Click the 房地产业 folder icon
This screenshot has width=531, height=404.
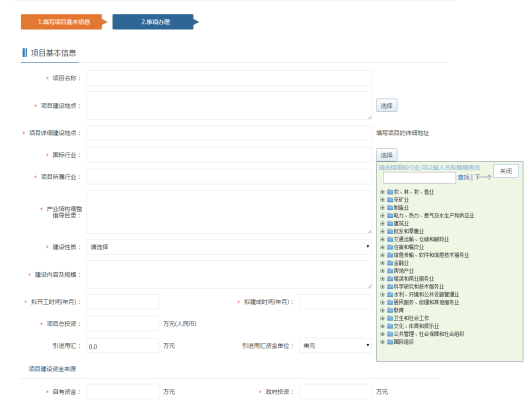coord(390,271)
